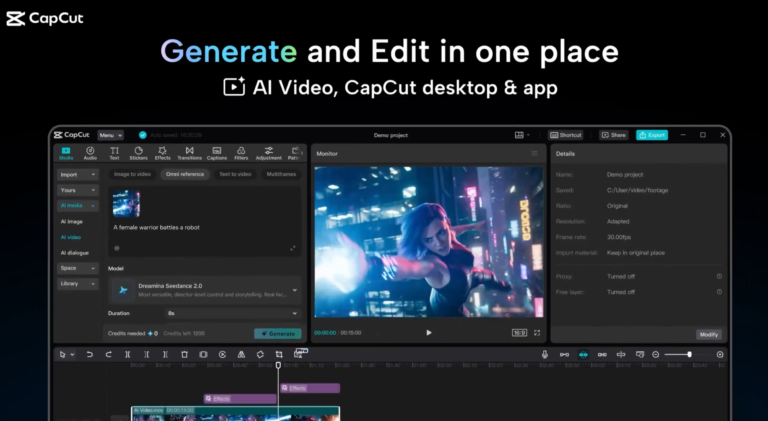Click the Export button
This screenshot has width=768, height=421.
652,135
